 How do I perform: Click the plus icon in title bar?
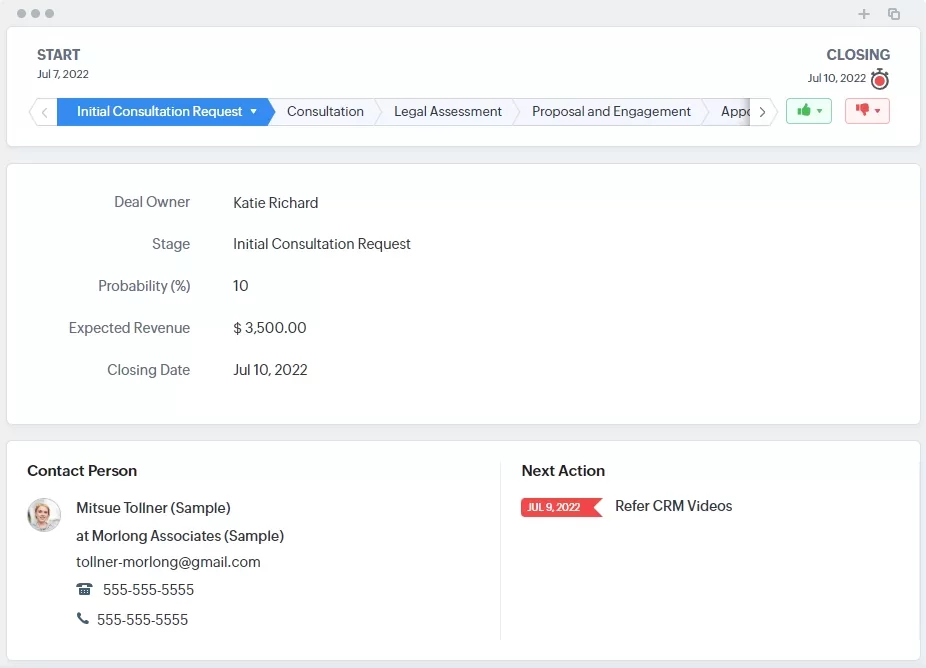click(864, 14)
